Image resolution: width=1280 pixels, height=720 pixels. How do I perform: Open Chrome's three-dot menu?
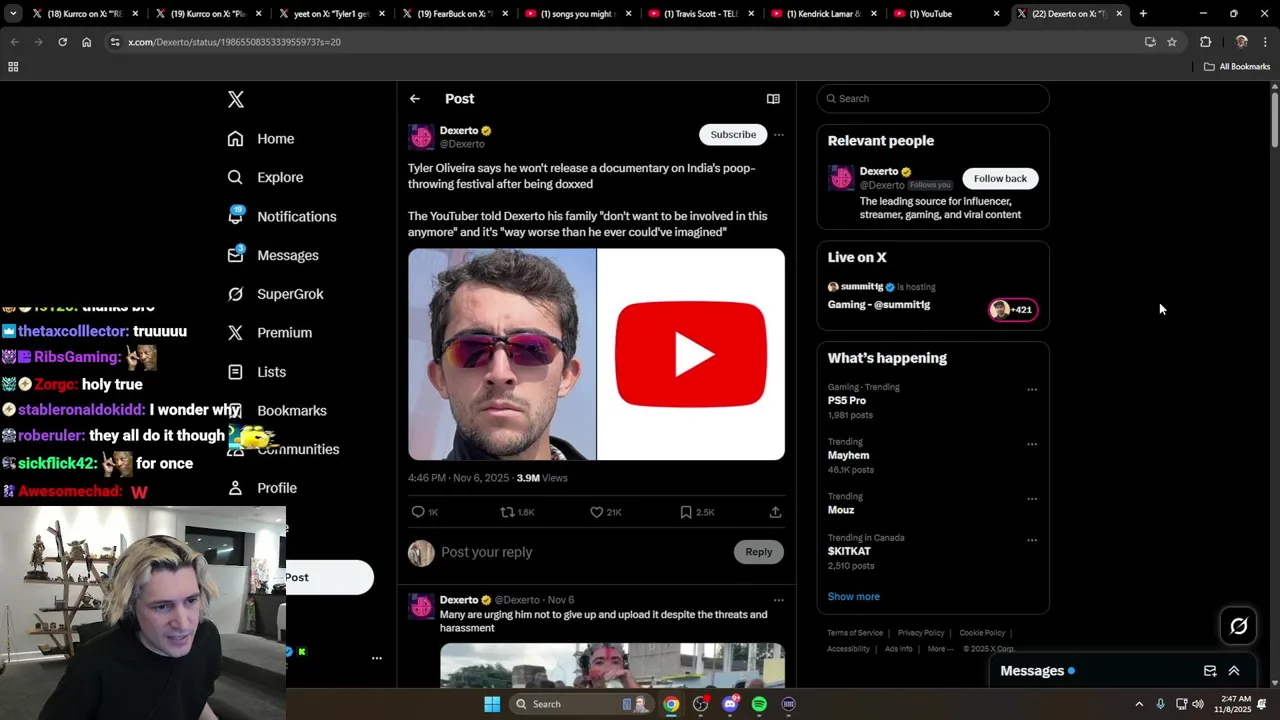coord(1265,42)
